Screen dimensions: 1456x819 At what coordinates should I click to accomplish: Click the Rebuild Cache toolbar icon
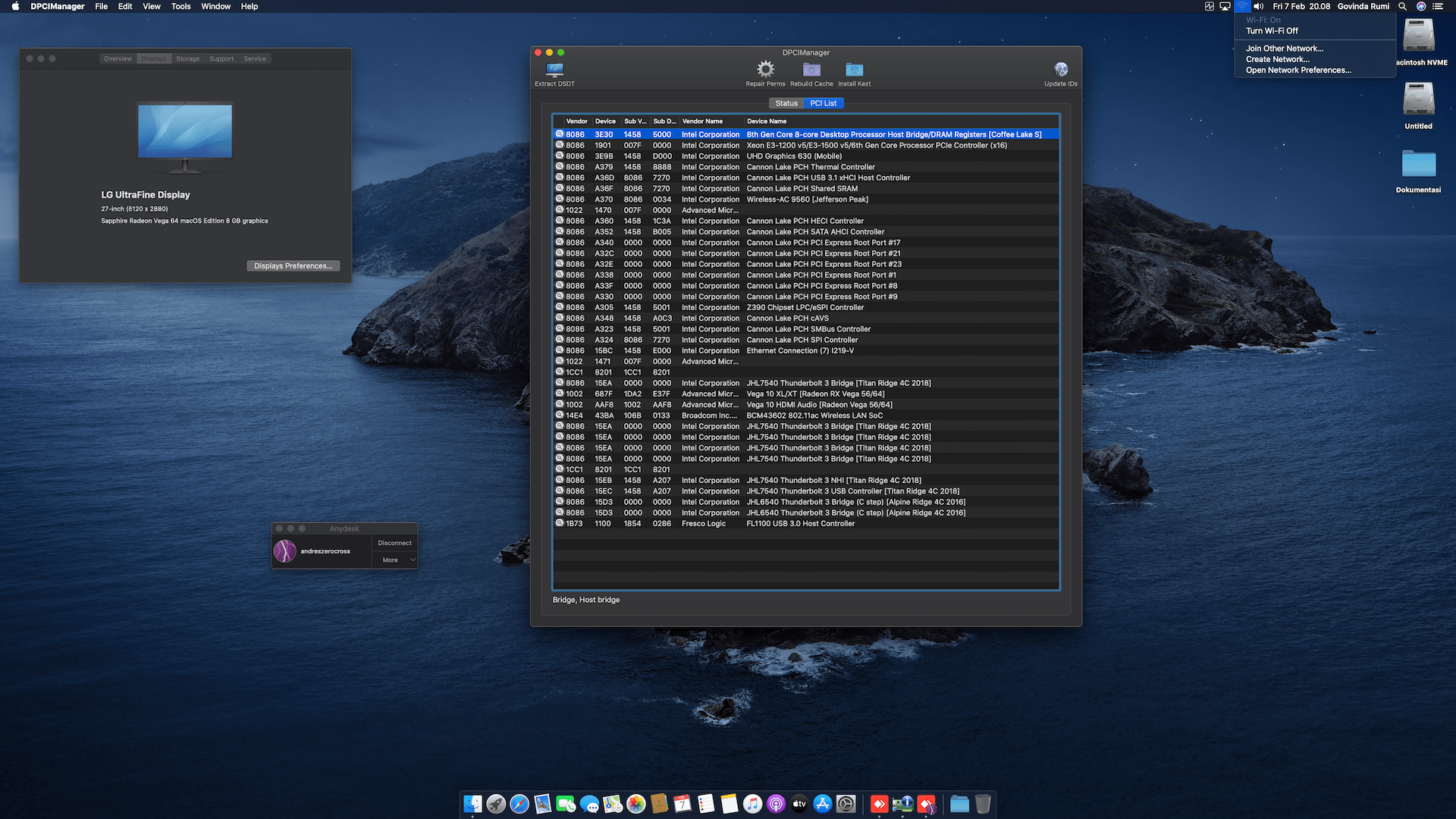(x=811, y=70)
